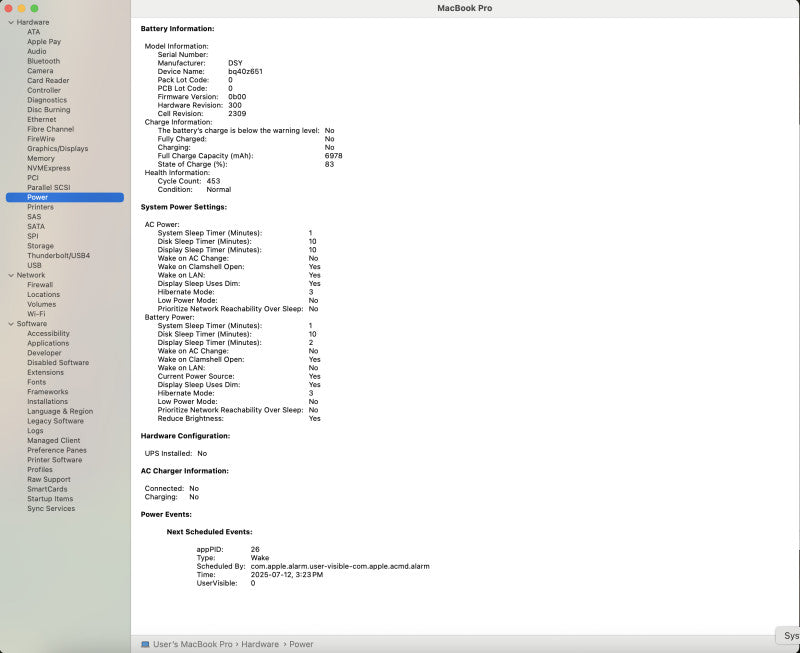Click the device name bq40z651

pyautogui.click(x=245, y=71)
